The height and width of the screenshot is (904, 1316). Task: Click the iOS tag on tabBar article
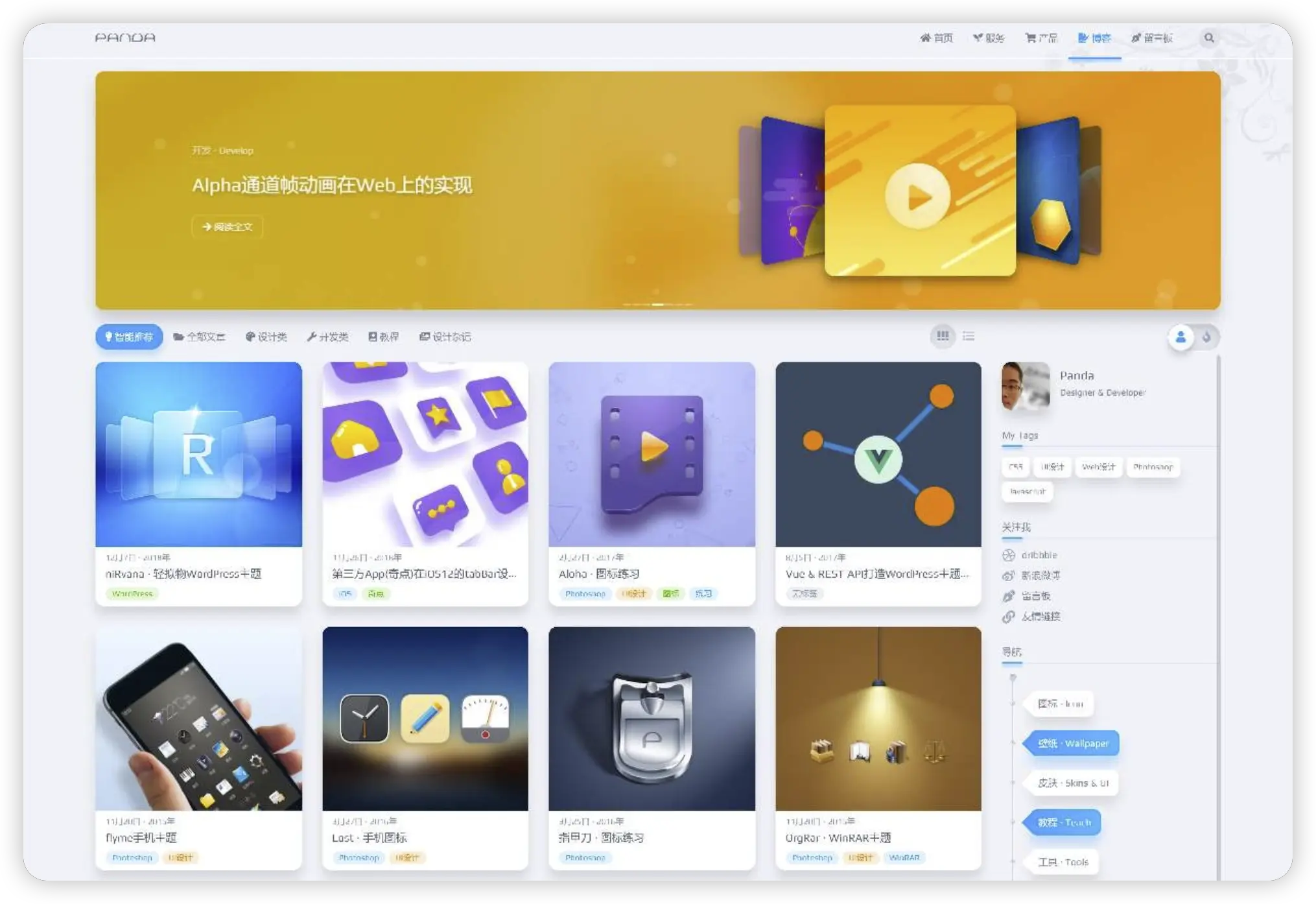point(345,593)
